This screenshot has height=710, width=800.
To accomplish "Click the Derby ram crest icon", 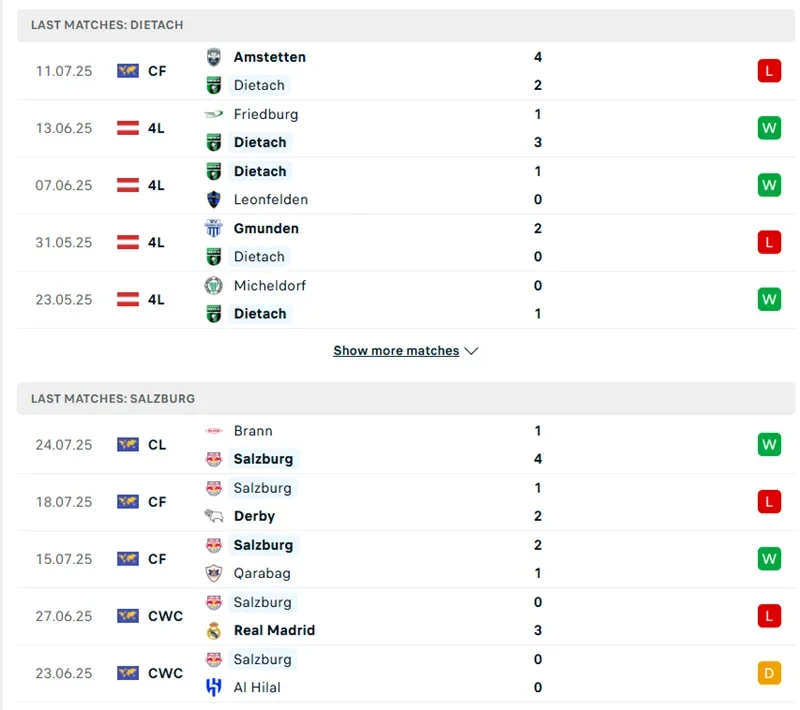I will coord(213,516).
